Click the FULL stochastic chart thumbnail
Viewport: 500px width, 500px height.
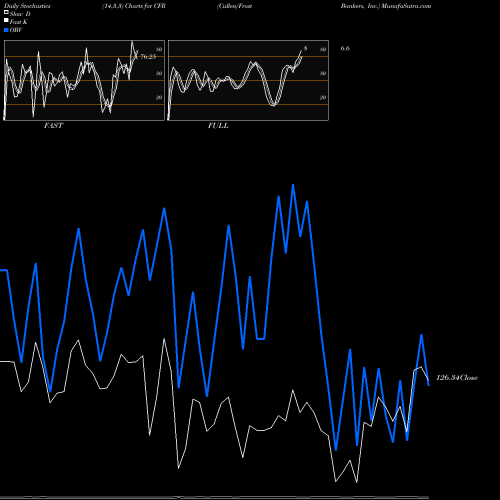tap(248, 80)
